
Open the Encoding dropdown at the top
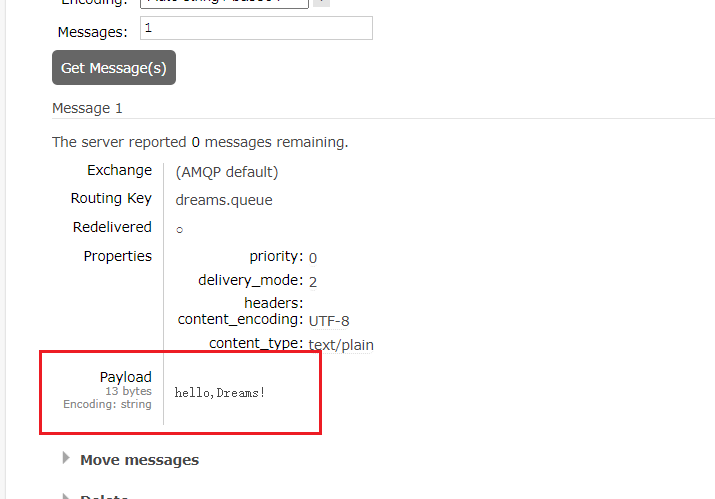(x=224, y=3)
